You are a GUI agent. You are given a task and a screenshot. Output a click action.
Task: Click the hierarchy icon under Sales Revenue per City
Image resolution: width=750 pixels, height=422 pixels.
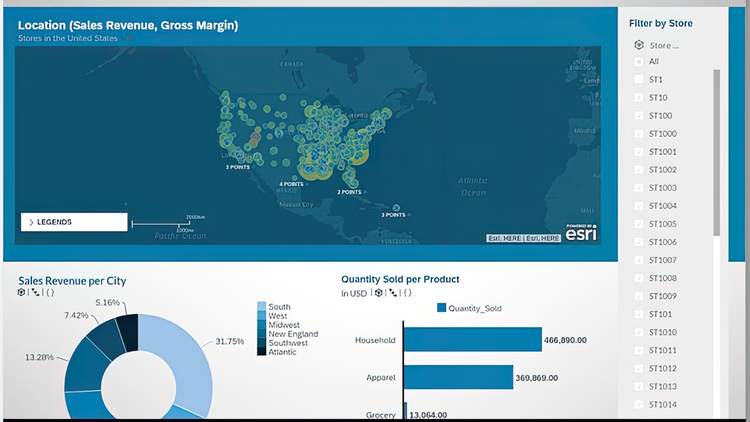[x=35, y=292]
